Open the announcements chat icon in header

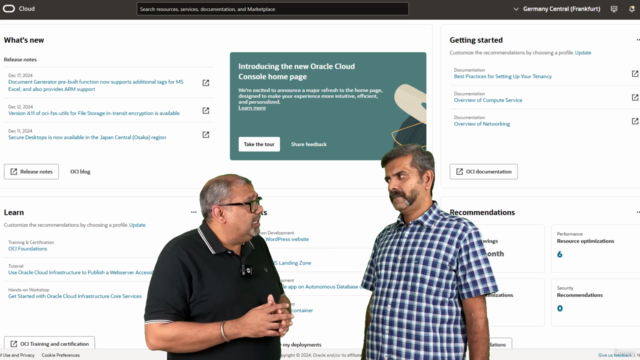(614, 9)
